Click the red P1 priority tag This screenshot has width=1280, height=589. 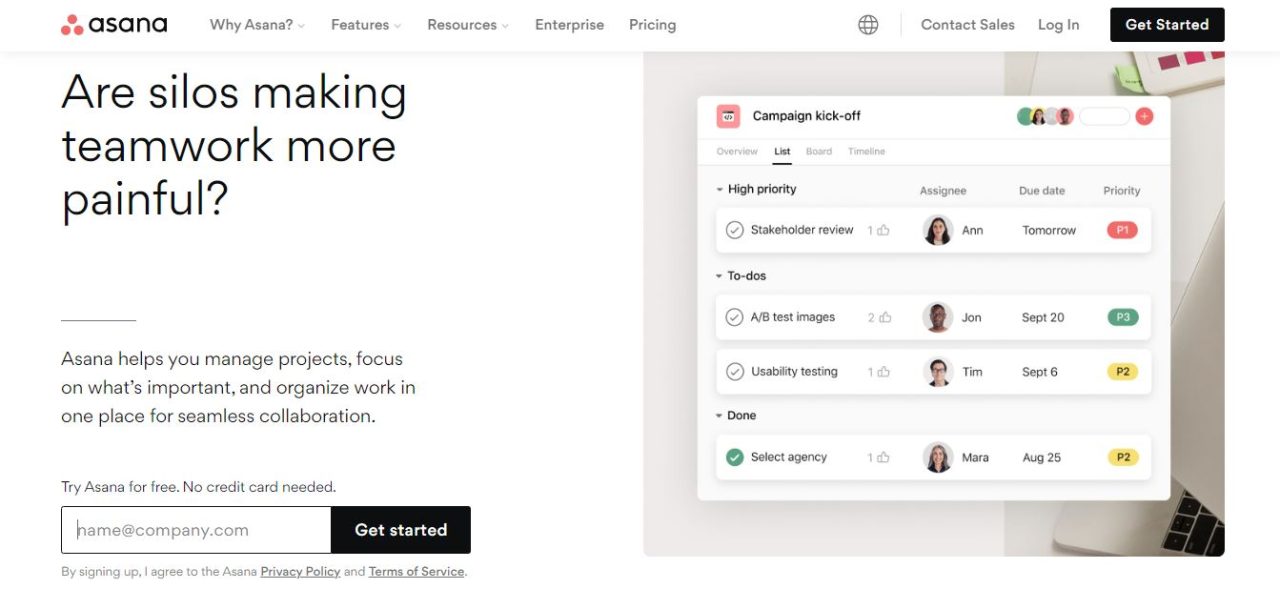[1121, 229]
